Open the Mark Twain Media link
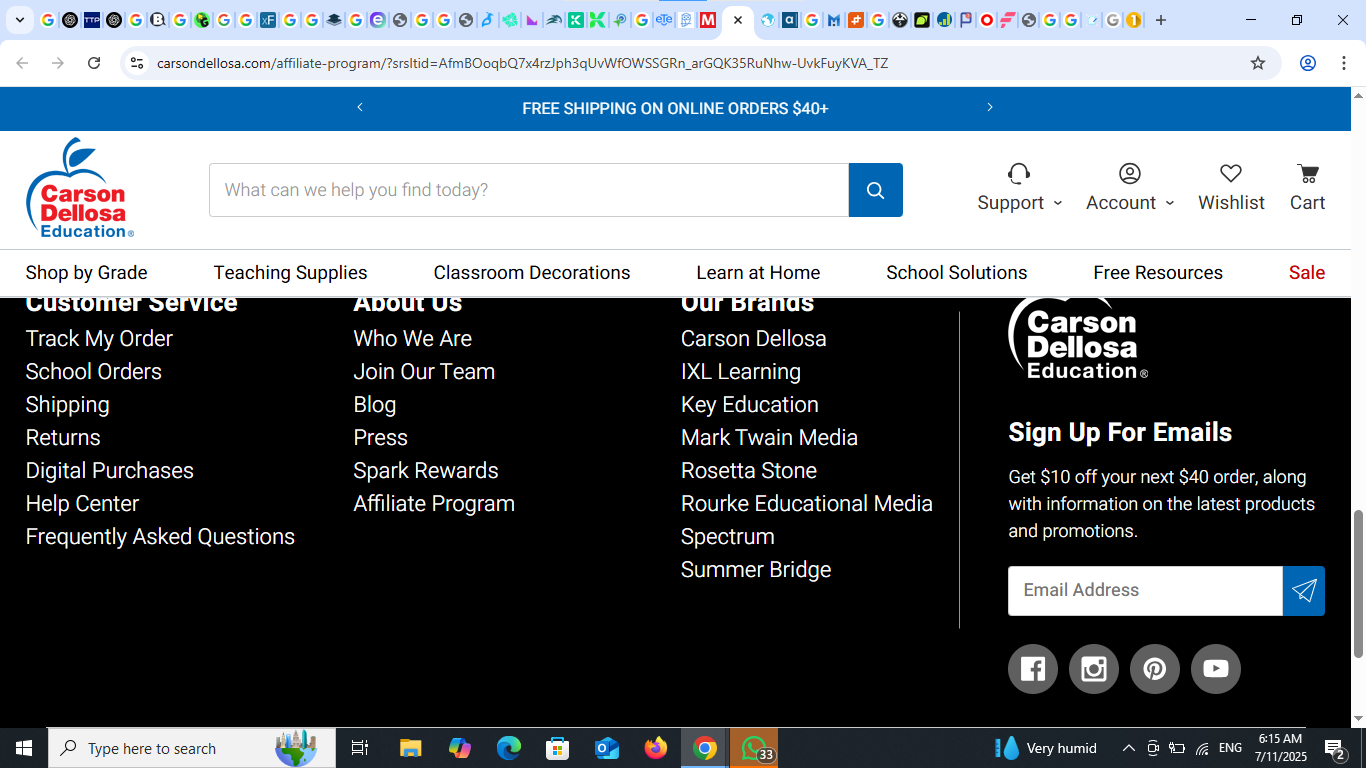 pyautogui.click(x=769, y=438)
